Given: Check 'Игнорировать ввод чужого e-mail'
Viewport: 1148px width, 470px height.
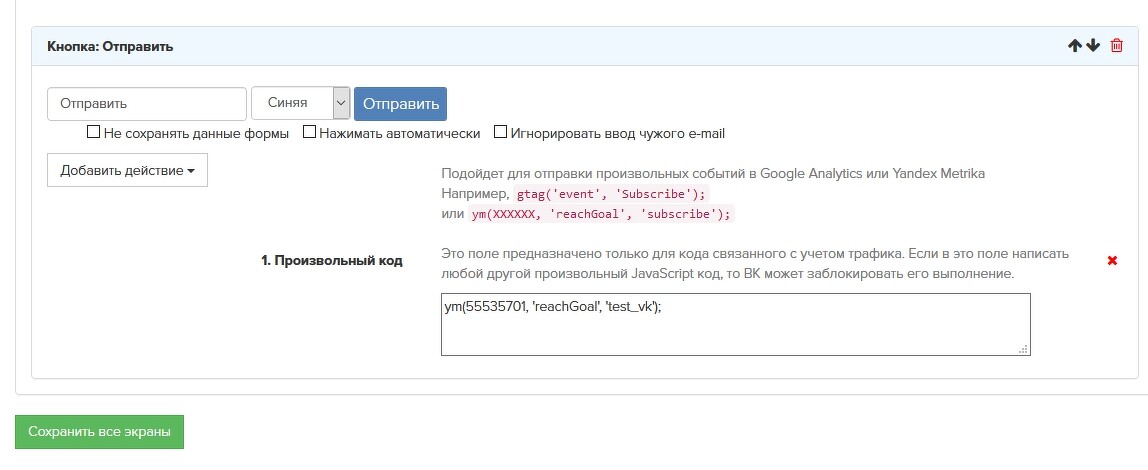Looking at the screenshot, I should point(500,132).
